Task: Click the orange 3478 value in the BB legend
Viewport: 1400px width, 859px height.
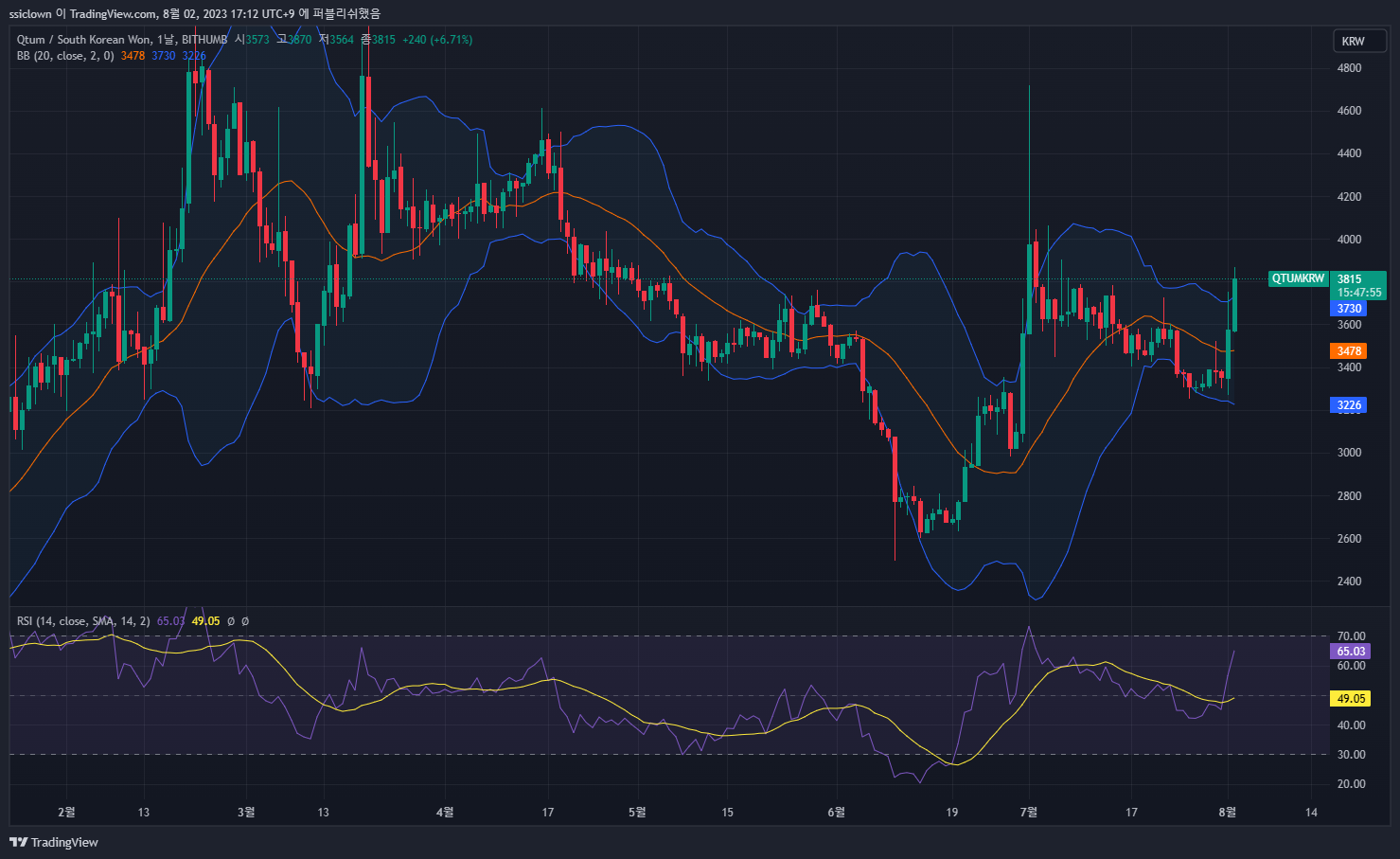Action: (x=133, y=56)
